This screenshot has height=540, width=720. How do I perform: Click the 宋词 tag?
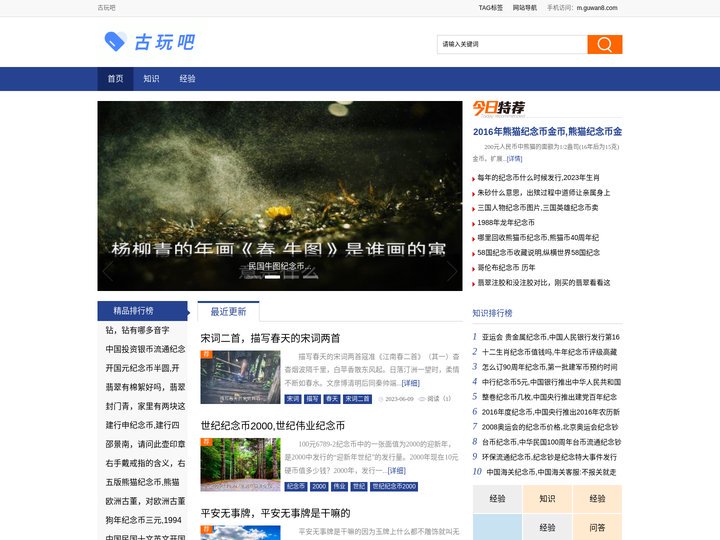pyautogui.click(x=293, y=399)
